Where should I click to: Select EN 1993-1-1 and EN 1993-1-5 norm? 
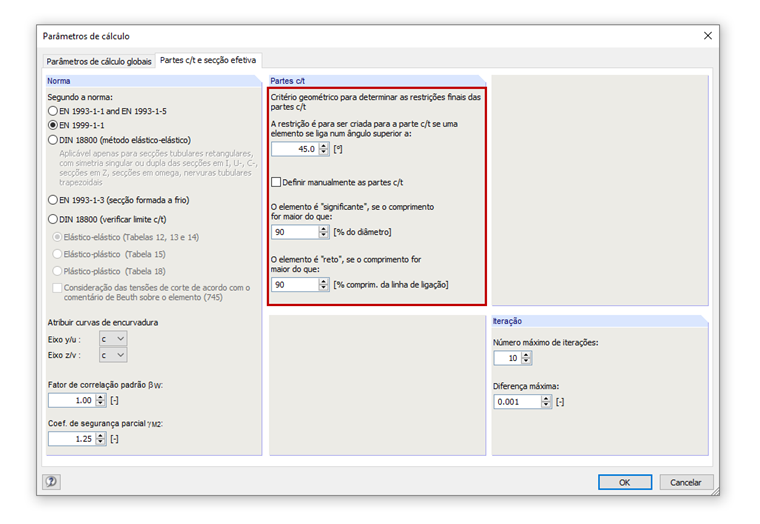(x=108, y=111)
